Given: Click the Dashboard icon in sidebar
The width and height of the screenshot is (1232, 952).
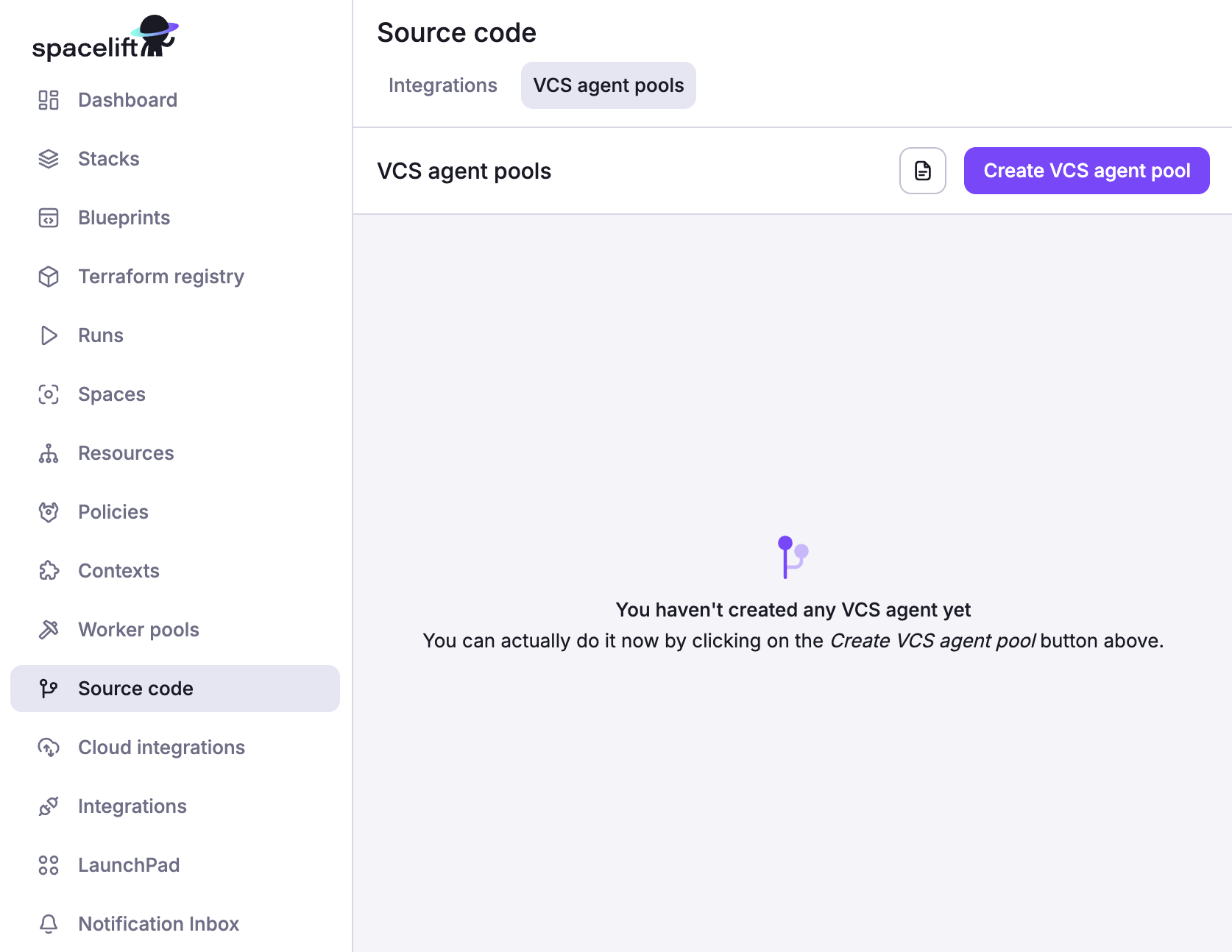Looking at the screenshot, I should click(49, 100).
